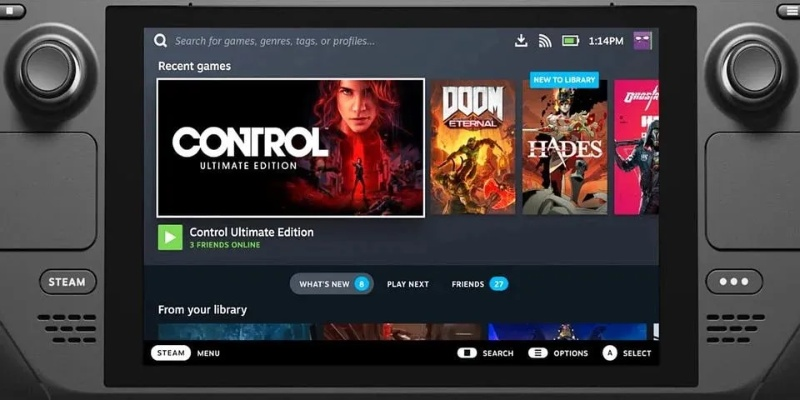Image resolution: width=800 pixels, height=400 pixels.
Task: Open the purple user profile avatar
Action: click(x=642, y=41)
